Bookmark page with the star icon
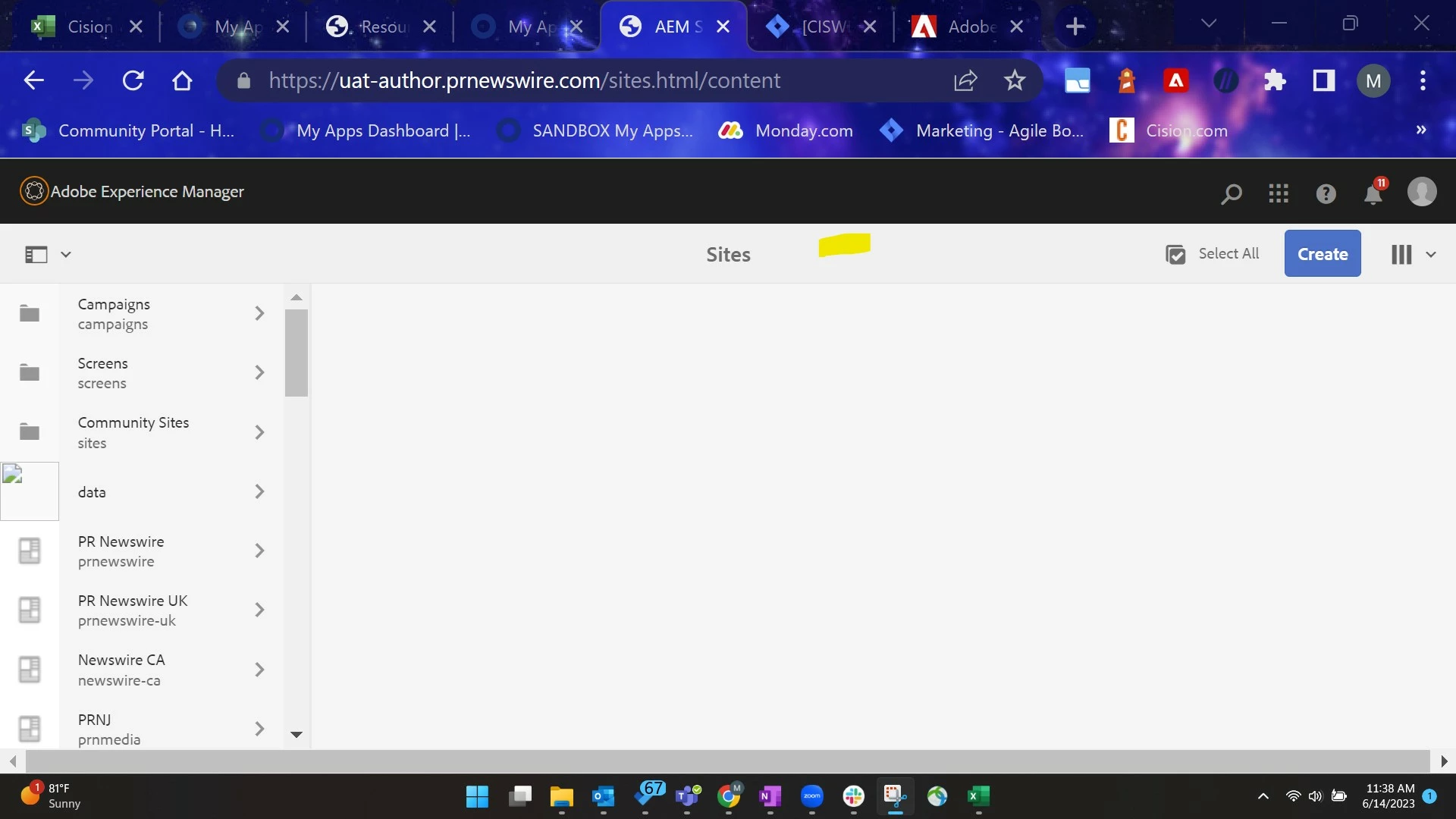The width and height of the screenshot is (1456, 819). [x=1015, y=80]
